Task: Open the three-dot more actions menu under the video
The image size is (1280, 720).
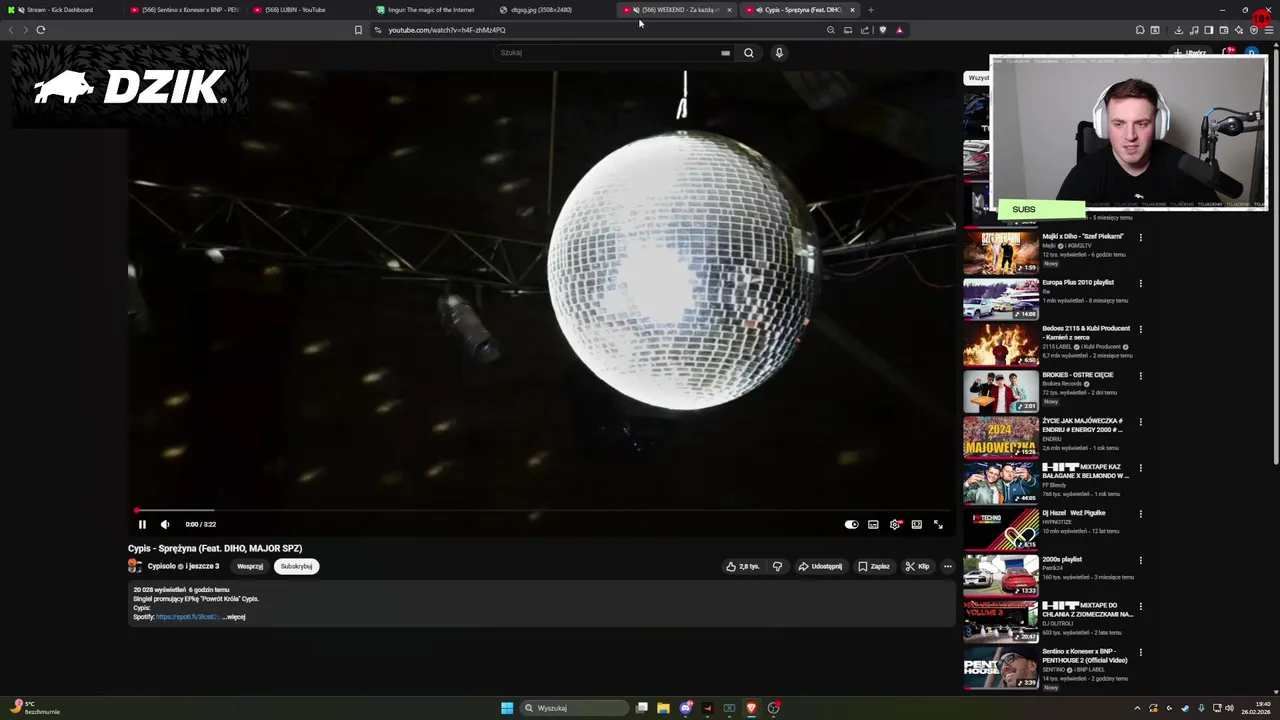Action: 947,566
